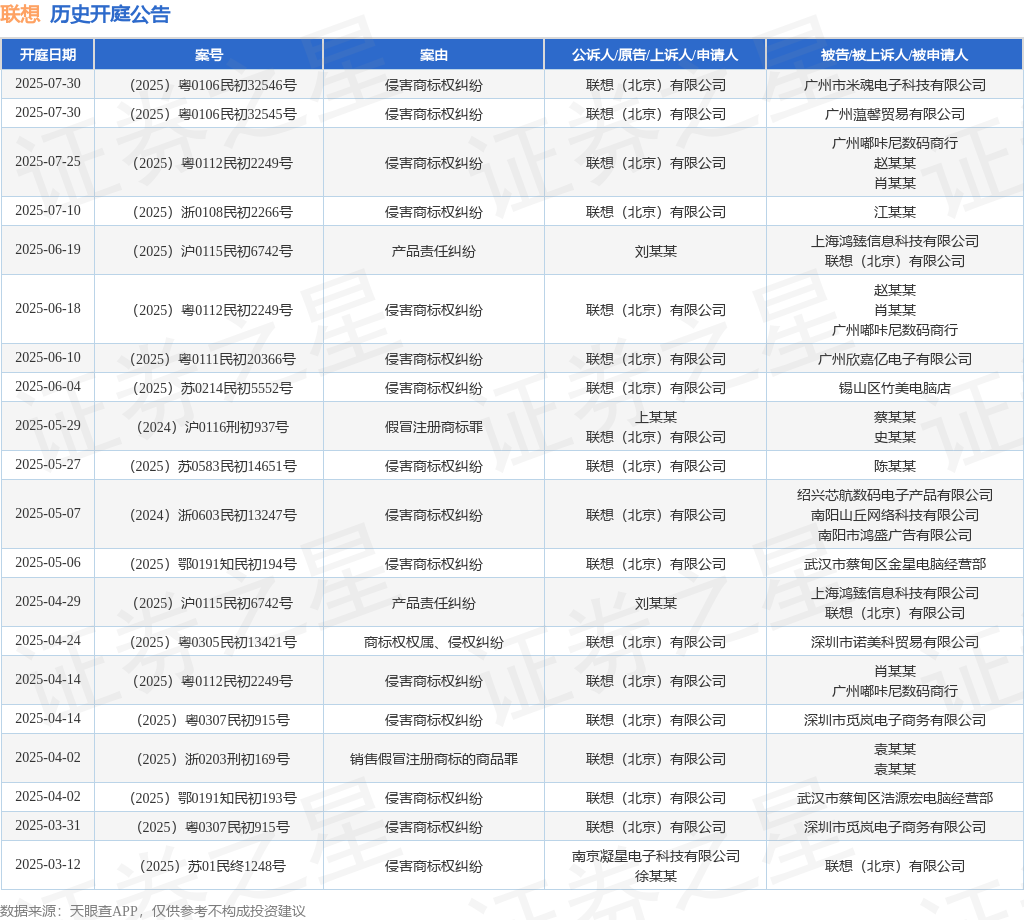1024x920 pixels.
Task: Click defendant 广州市米魂电子科技有限公司
Action: click(895, 85)
